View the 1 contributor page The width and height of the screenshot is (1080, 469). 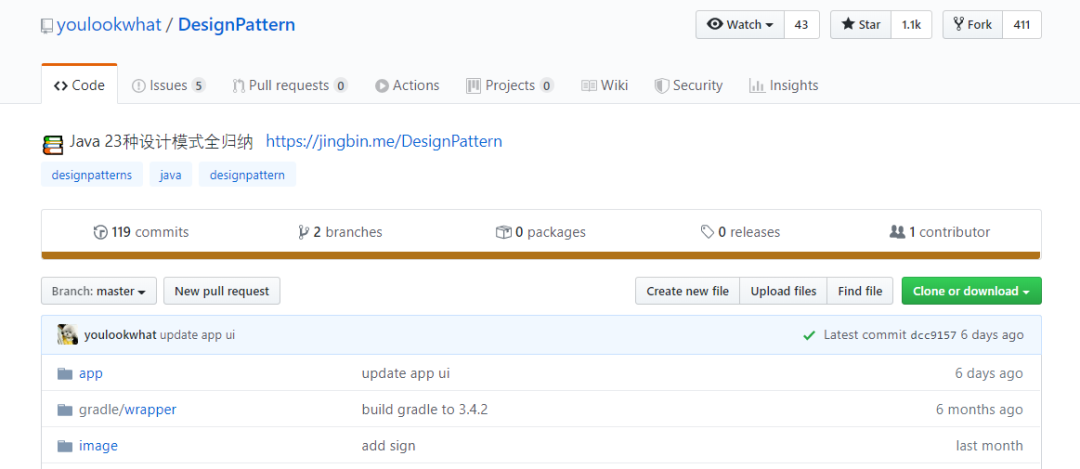[x=940, y=232]
